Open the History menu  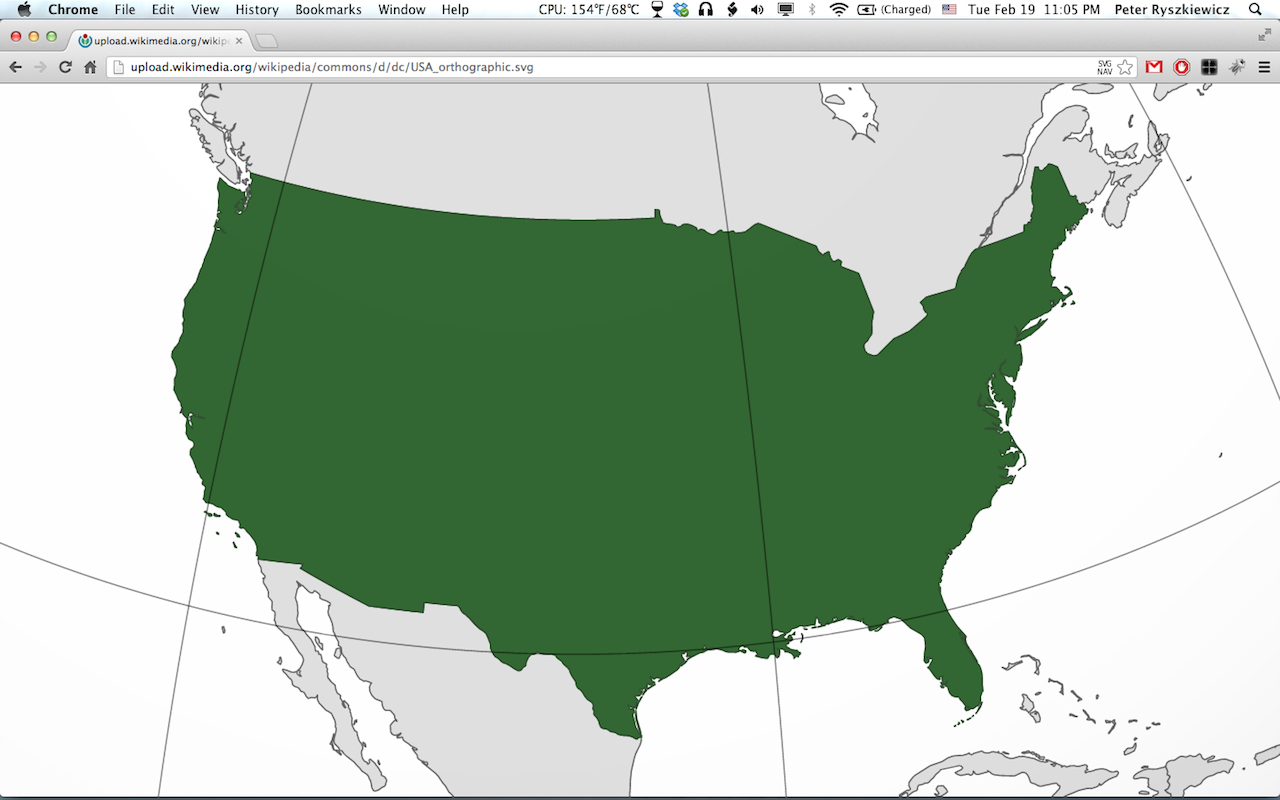tap(257, 9)
